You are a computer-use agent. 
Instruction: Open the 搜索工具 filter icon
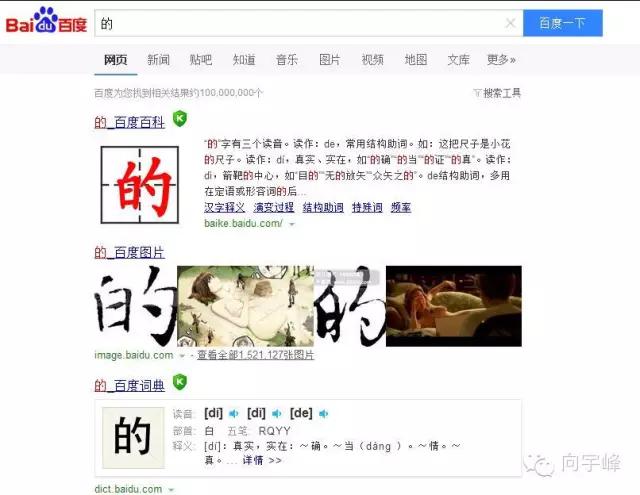click(x=477, y=93)
